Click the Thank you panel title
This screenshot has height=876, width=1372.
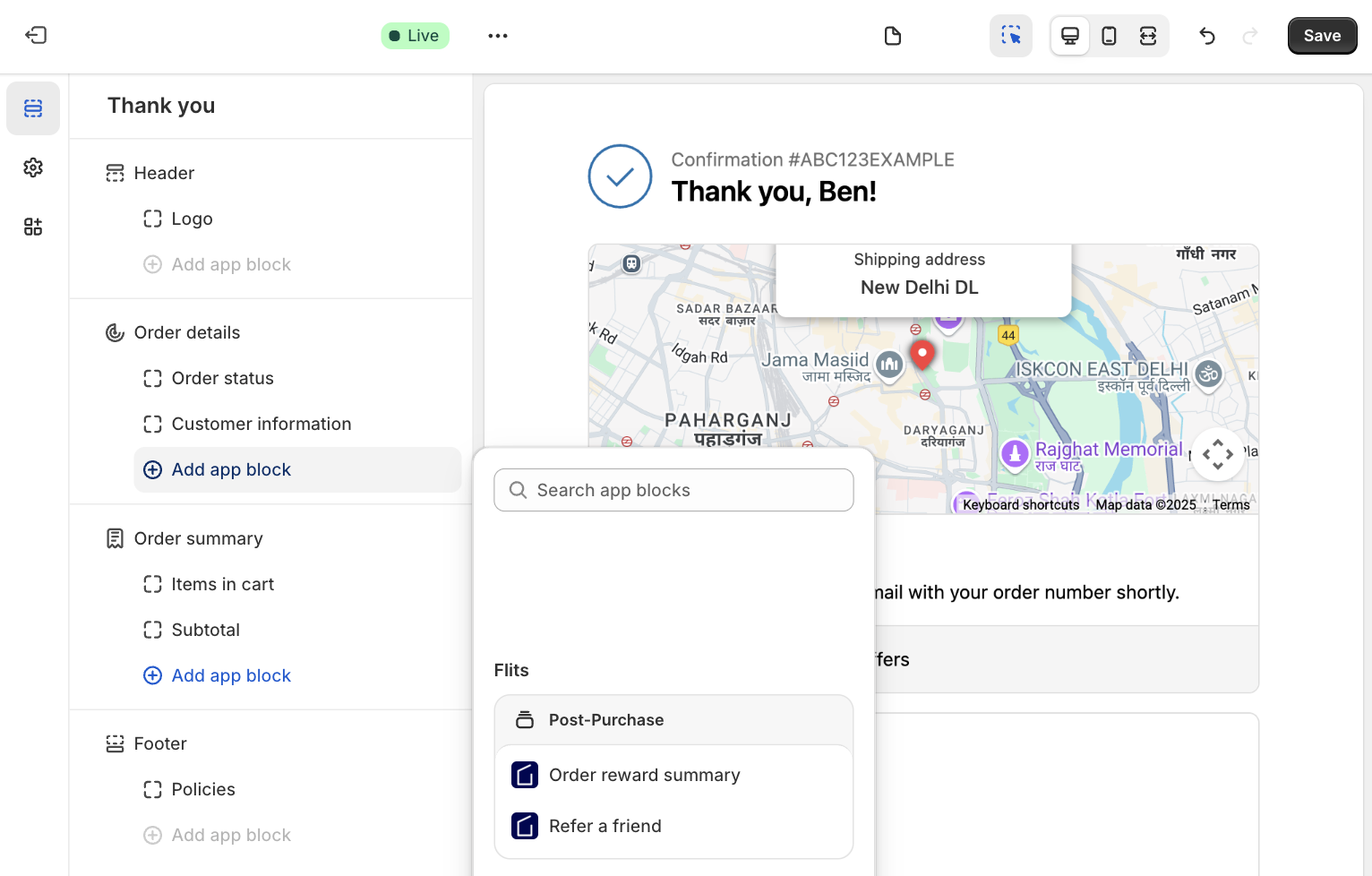[161, 106]
